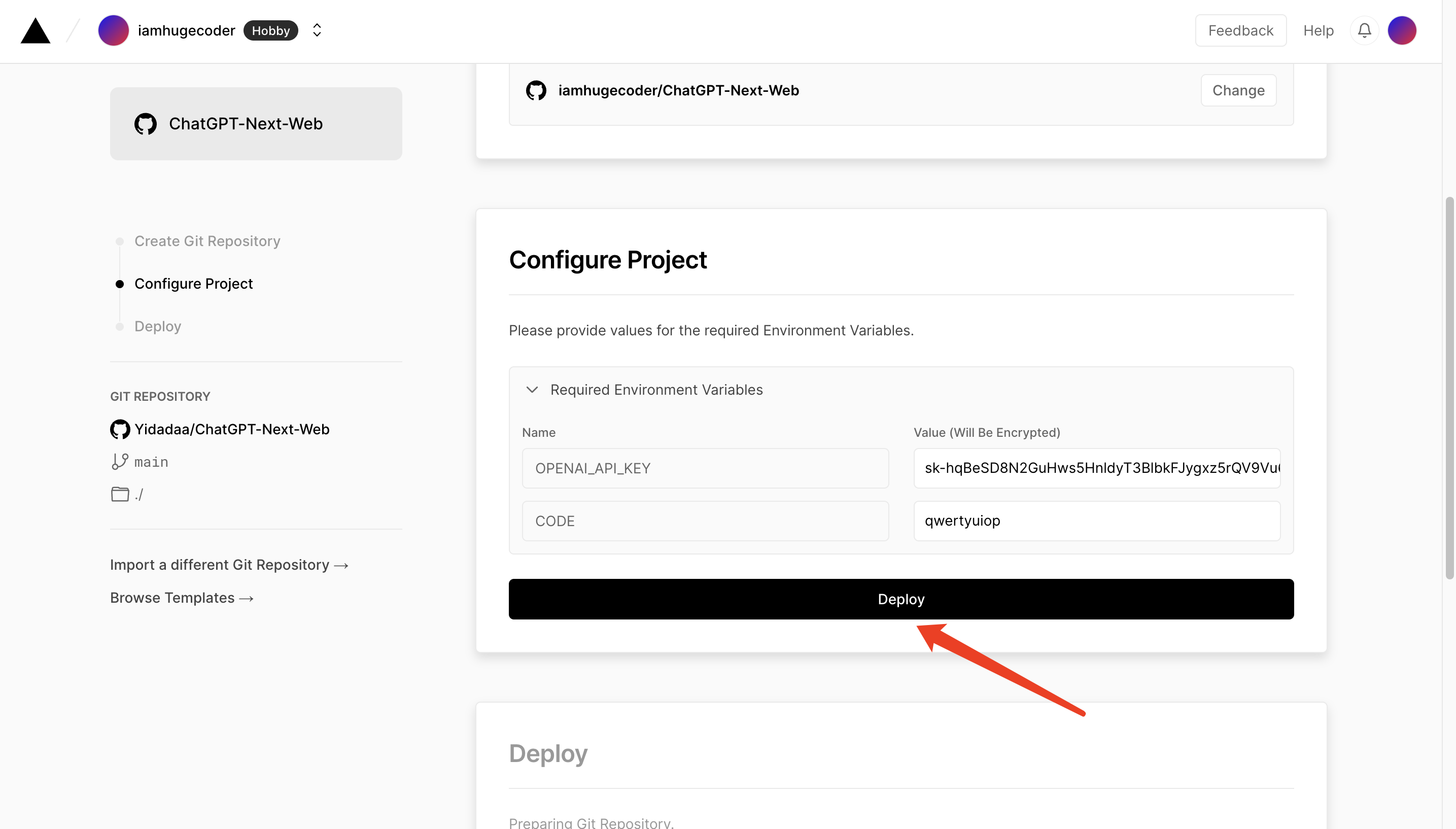Viewport: 1456px width, 829px height.
Task: Click the main branch icon
Action: (x=120, y=461)
